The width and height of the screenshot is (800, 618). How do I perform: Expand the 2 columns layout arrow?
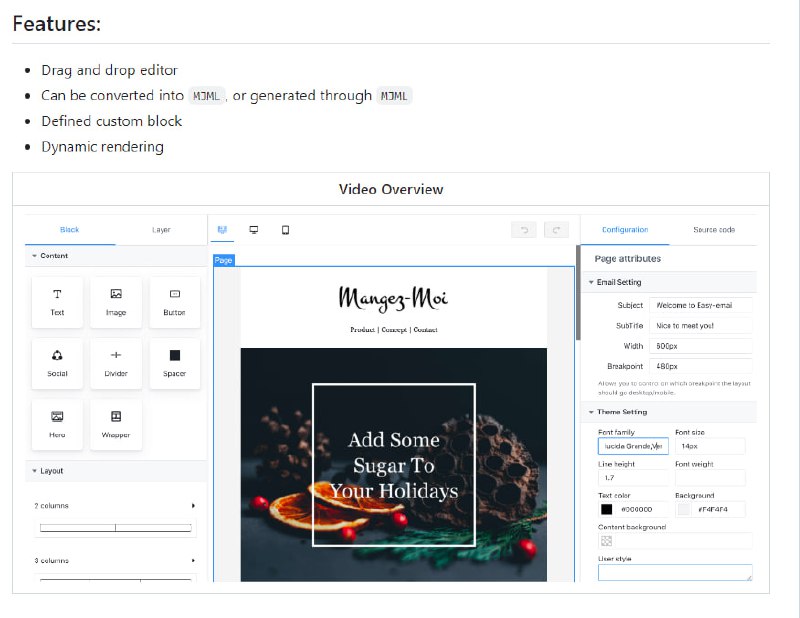tap(193, 506)
